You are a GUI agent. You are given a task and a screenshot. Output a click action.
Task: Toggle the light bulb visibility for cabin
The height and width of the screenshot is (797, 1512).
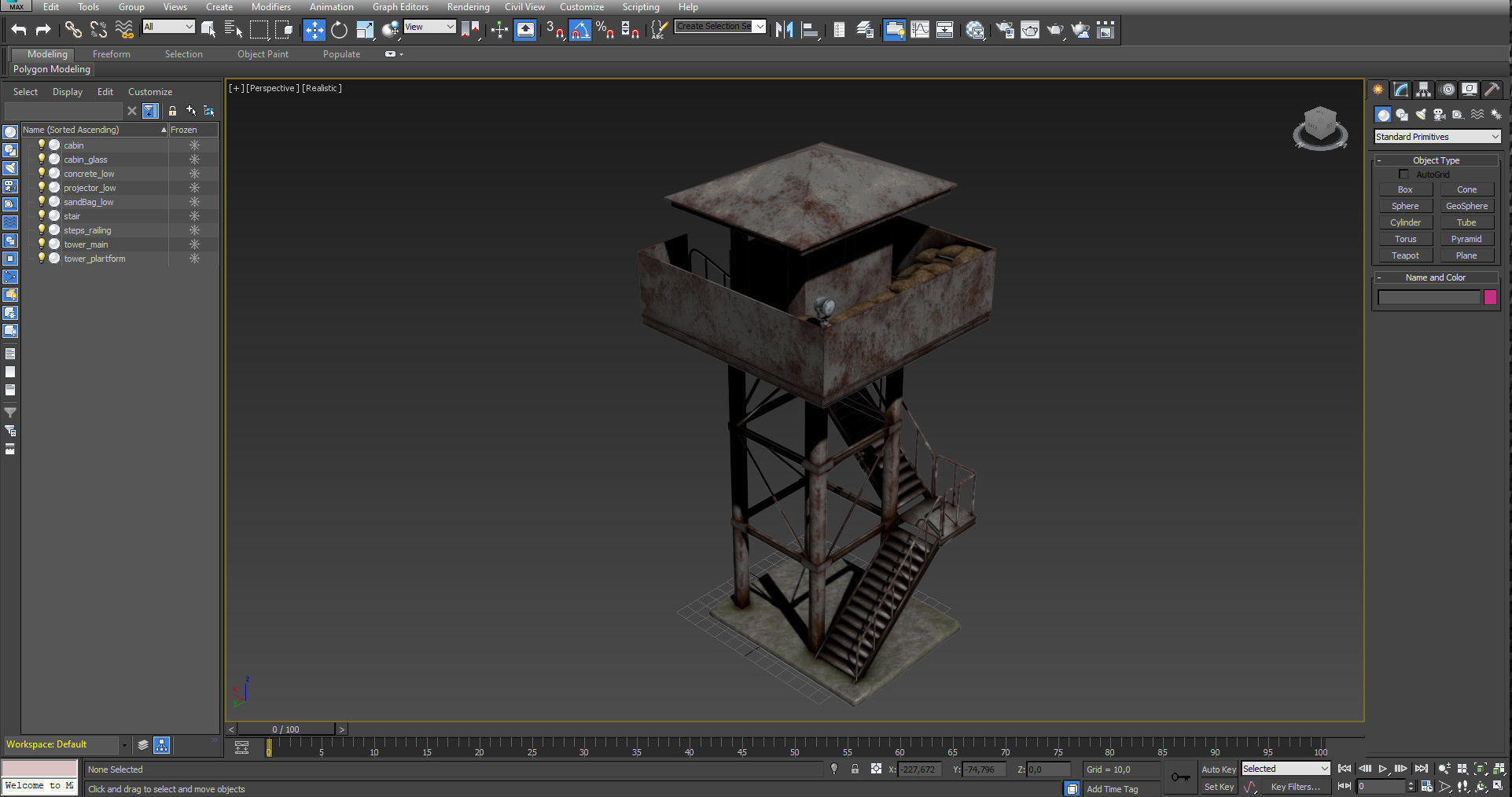(x=42, y=145)
